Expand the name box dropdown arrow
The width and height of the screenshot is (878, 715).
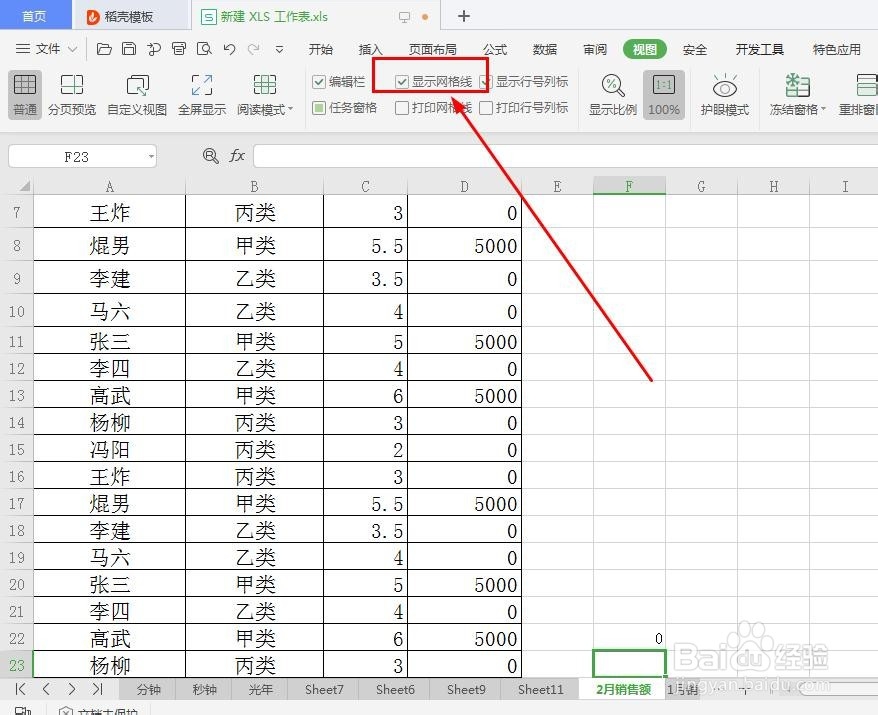tap(150, 156)
